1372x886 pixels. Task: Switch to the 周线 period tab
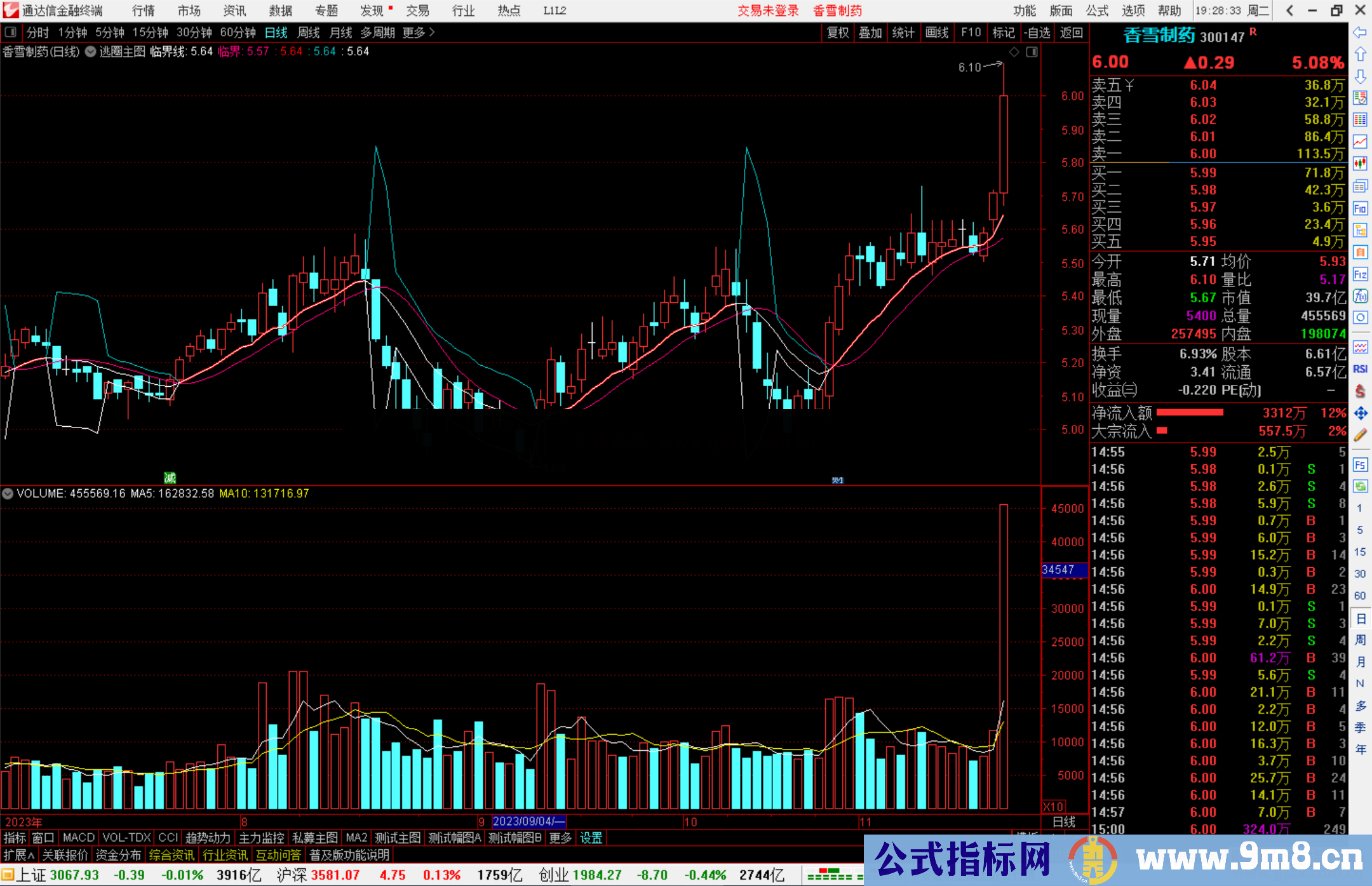click(x=309, y=32)
